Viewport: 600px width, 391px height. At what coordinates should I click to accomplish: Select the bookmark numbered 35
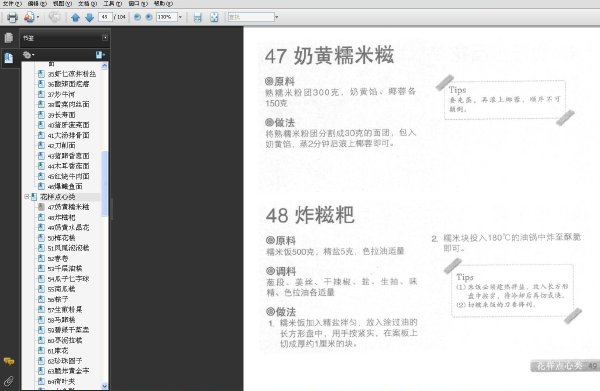[x=72, y=73]
